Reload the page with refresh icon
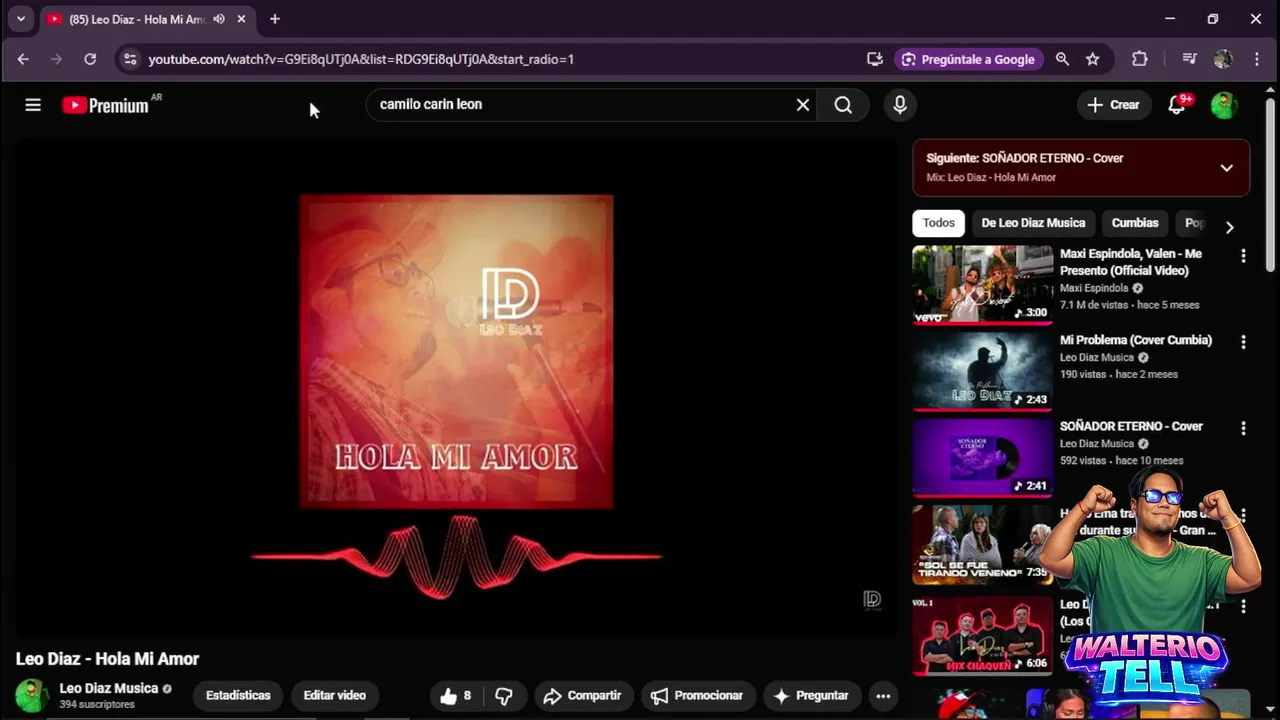This screenshot has height=720, width=1280. point(90,59)
